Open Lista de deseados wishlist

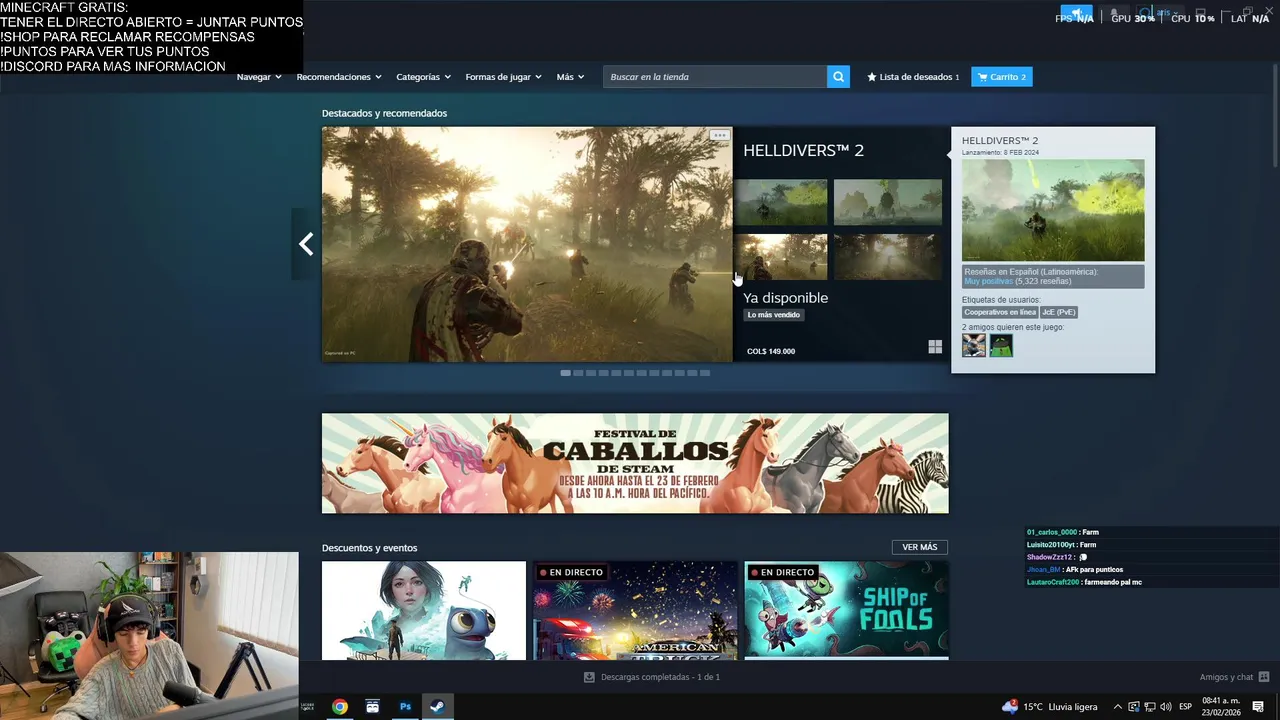[x=913, y=77]
